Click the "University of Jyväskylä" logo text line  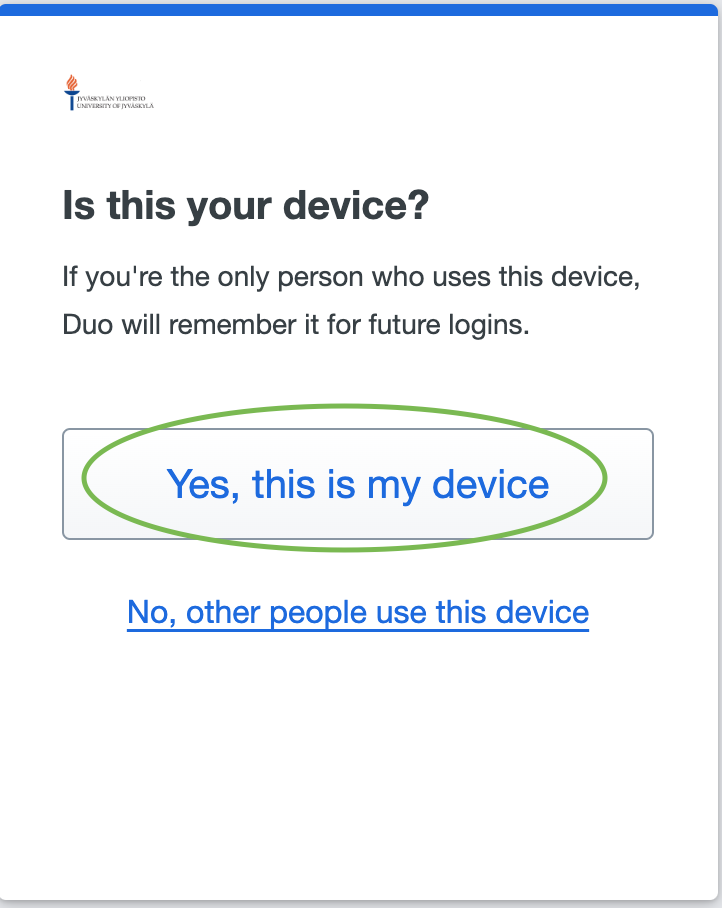(x=116, y=105)
